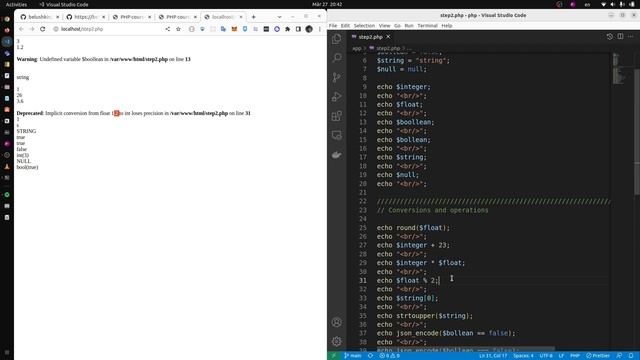Switch to the second GitHub https tab
This screenshot has width=640, height=360.
click(x=86, y=17)
